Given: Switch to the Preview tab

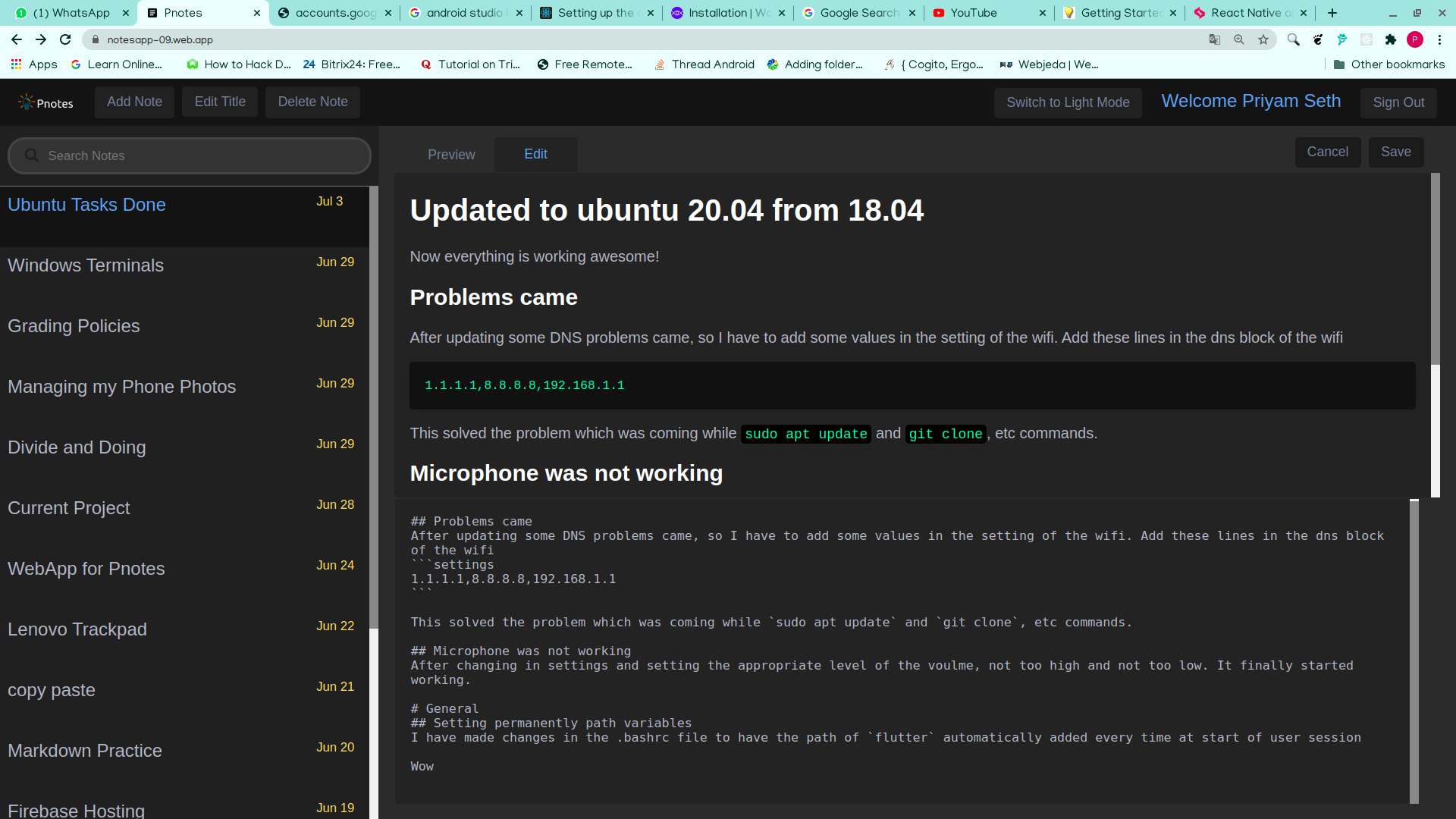Looking at the screenshot, I should tap(451, 155).
